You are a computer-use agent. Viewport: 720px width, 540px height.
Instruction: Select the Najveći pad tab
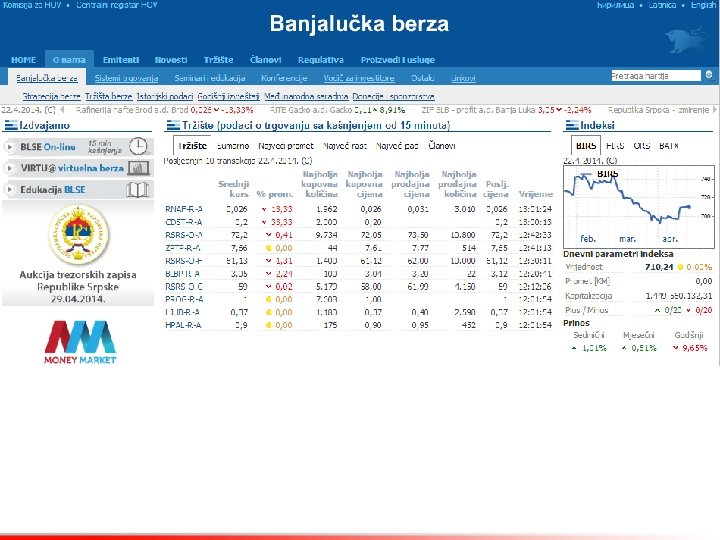(397, 146)
